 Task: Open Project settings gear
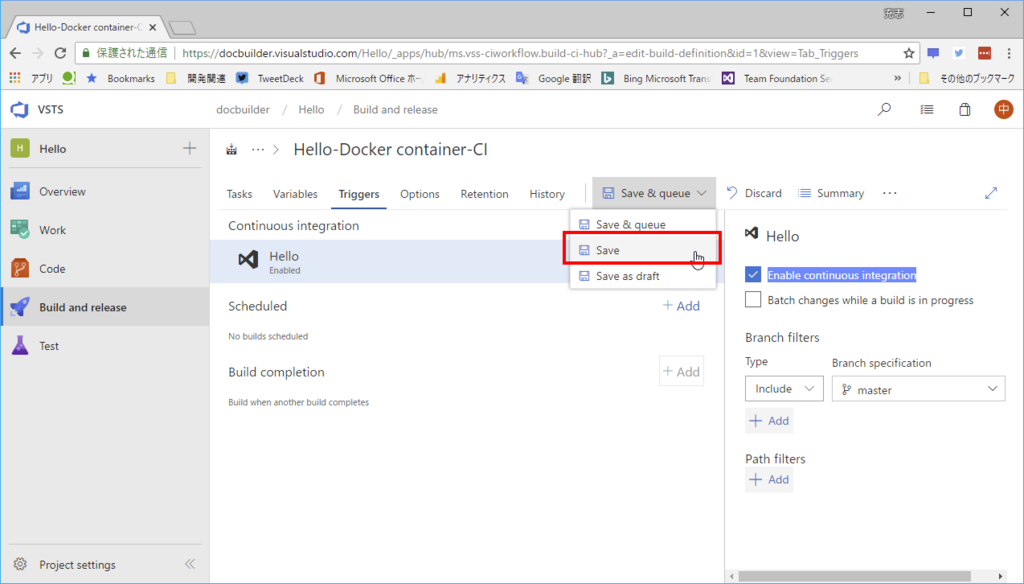(x=20, y=564)
